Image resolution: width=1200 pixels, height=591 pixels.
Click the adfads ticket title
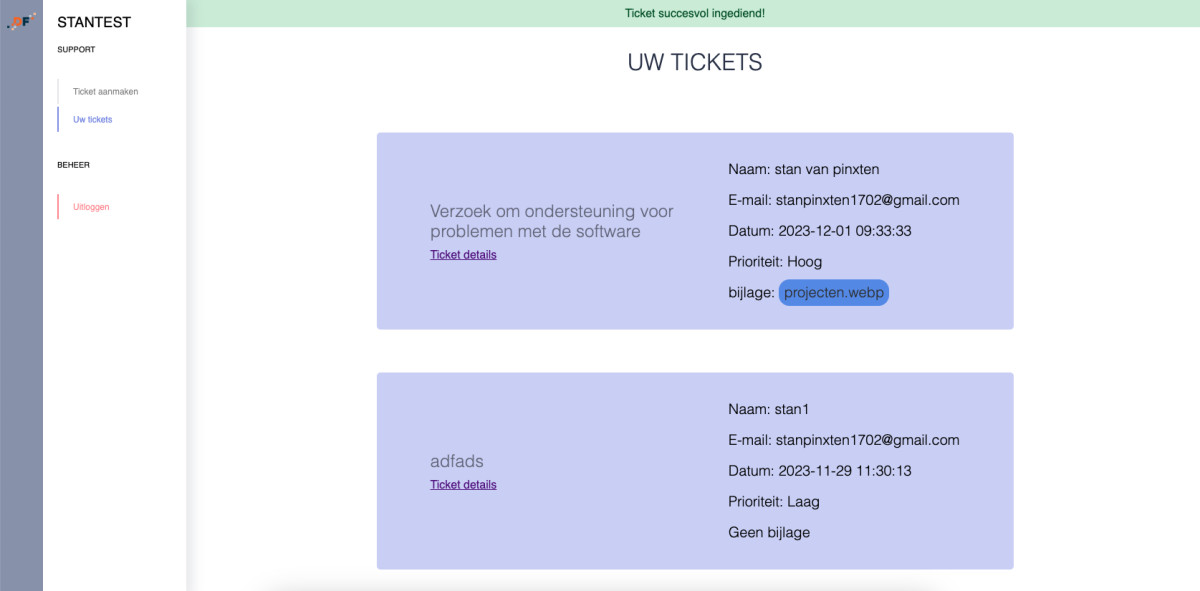pos(457,461)
